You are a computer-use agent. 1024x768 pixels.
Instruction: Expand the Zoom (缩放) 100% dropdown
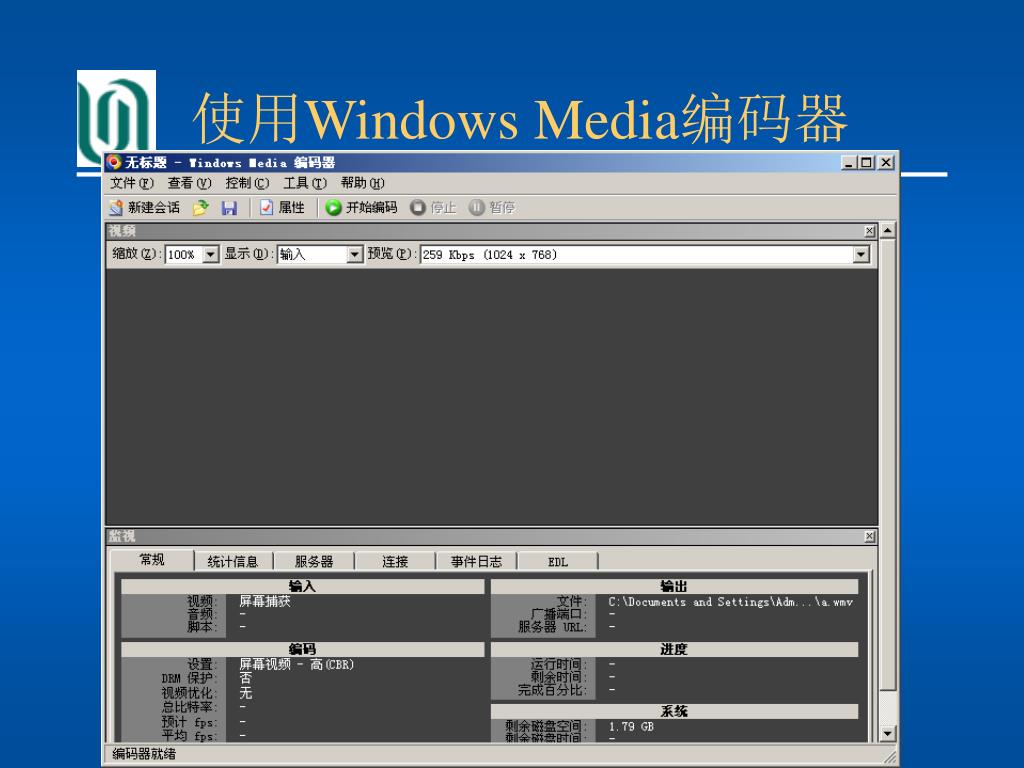click(x=210, y=255)
